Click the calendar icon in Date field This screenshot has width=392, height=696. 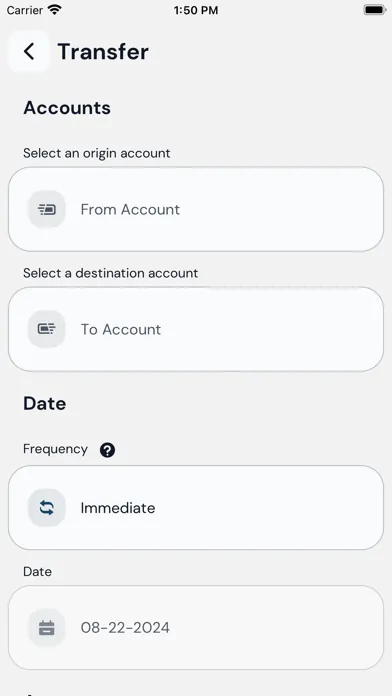coord(47,628)
